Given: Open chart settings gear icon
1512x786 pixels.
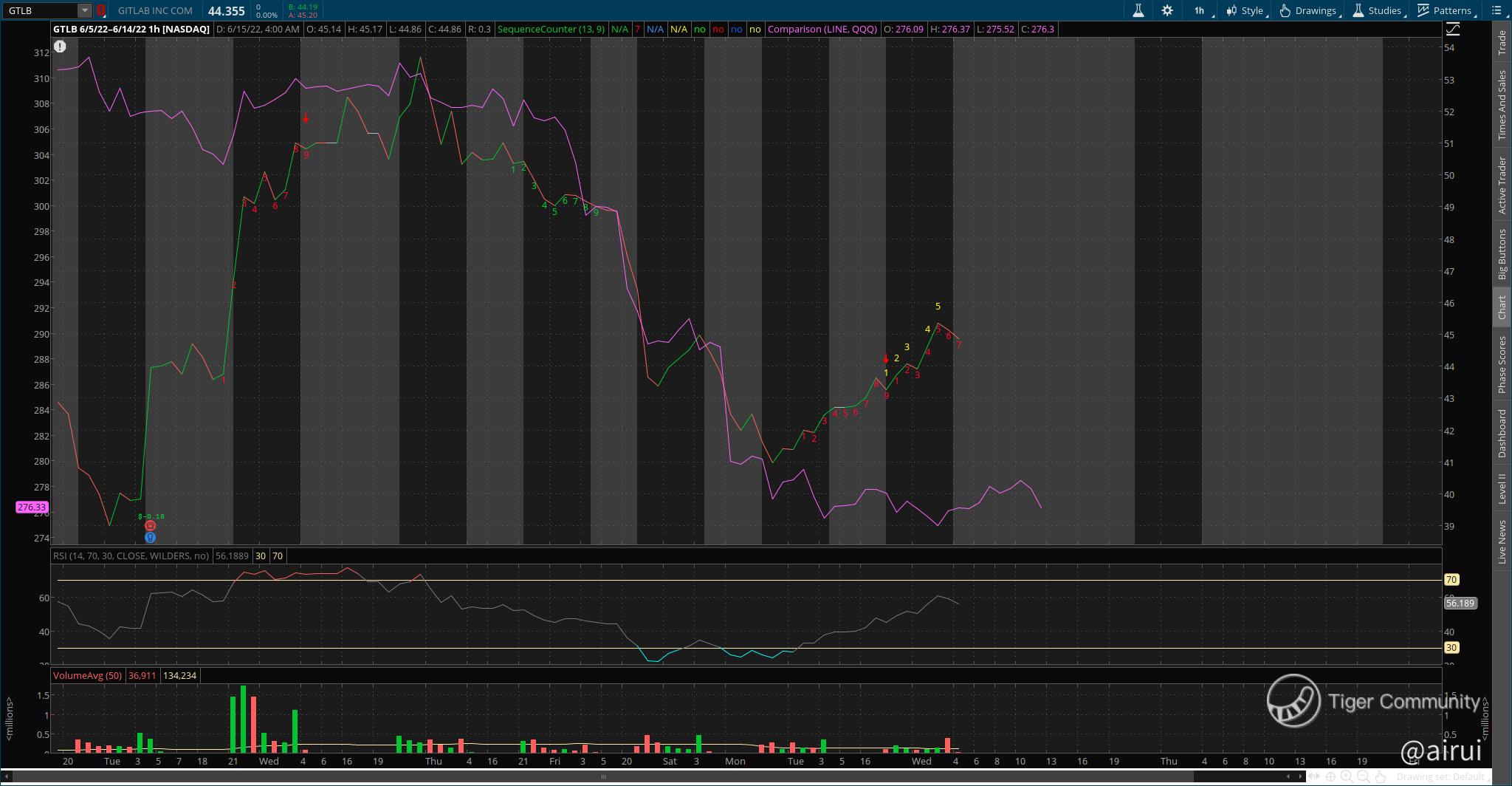Looking at the screenshot, I should pos(1167,10).
